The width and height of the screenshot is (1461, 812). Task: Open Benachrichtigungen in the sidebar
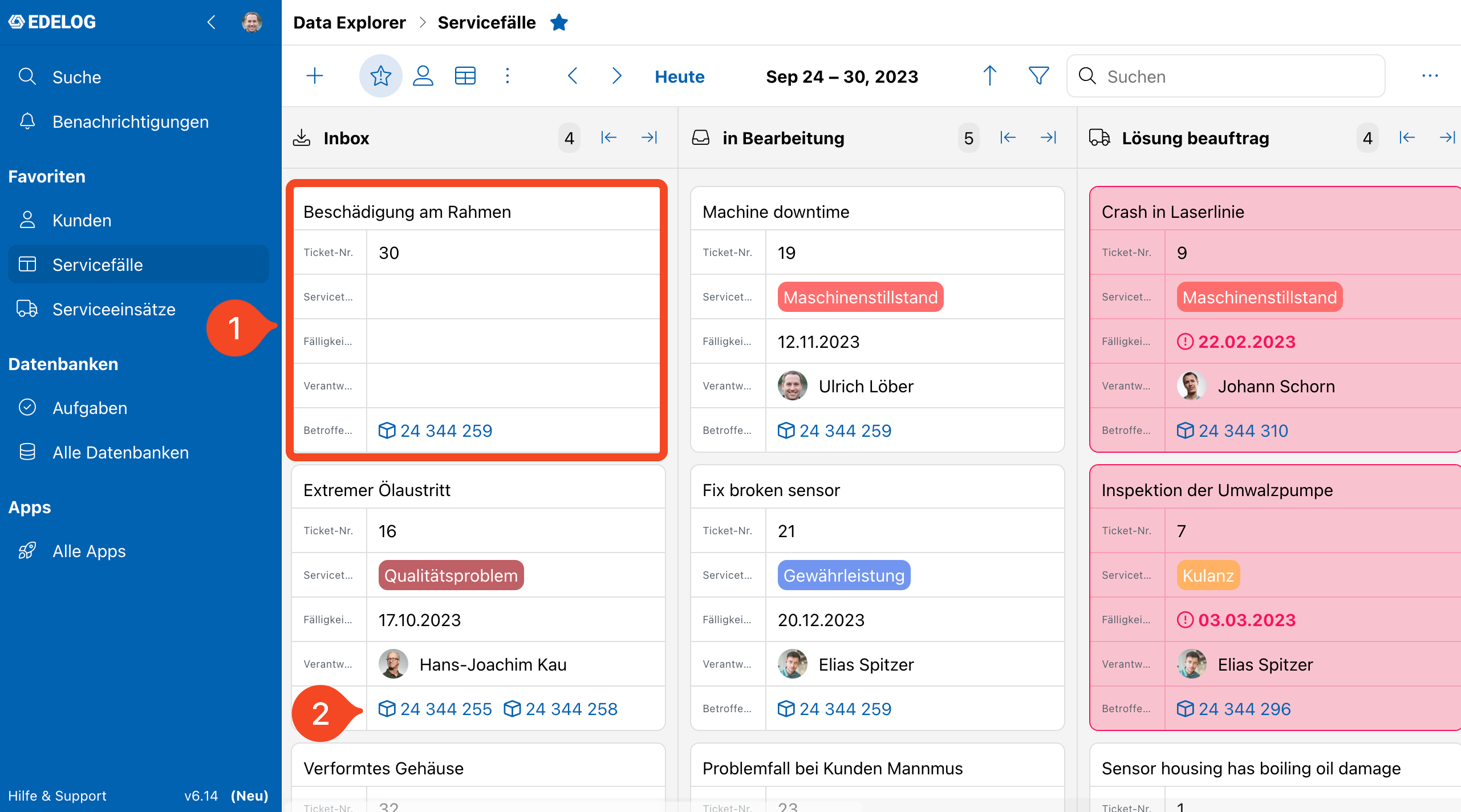pos(138,121)
